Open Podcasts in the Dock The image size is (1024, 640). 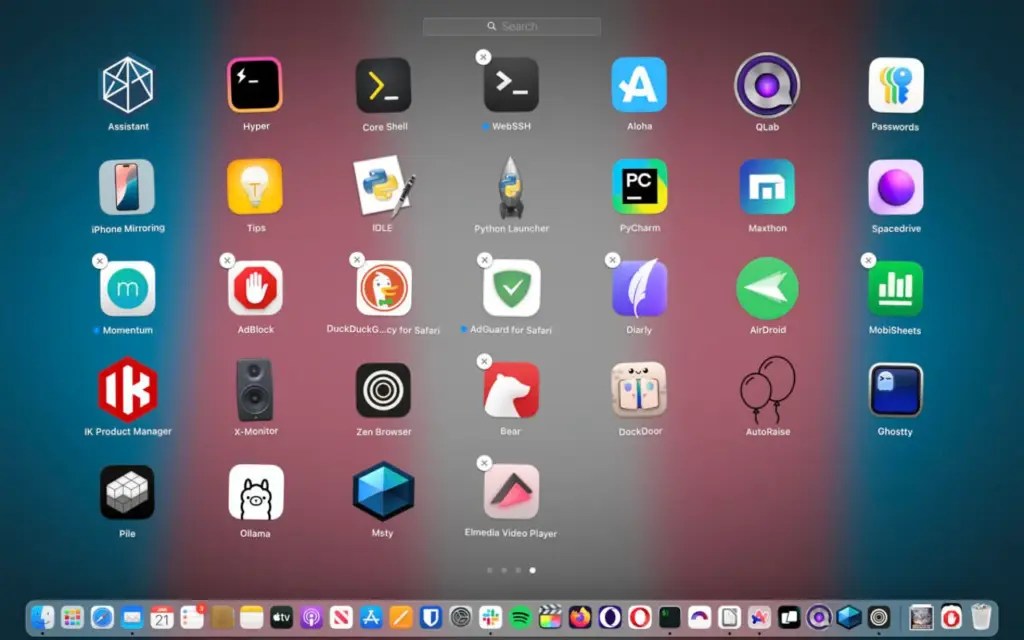click(x=312, y=617)
